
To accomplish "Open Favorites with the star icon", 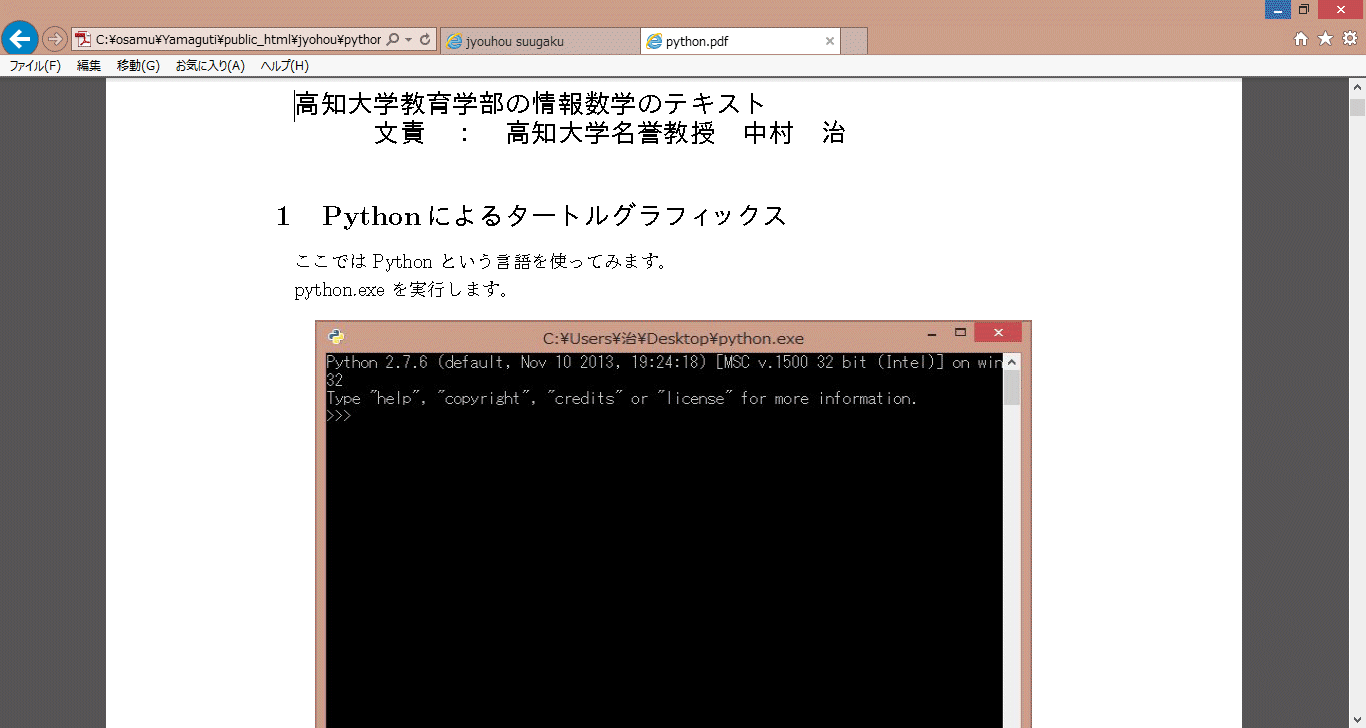I will click(x=1325, y=39).
